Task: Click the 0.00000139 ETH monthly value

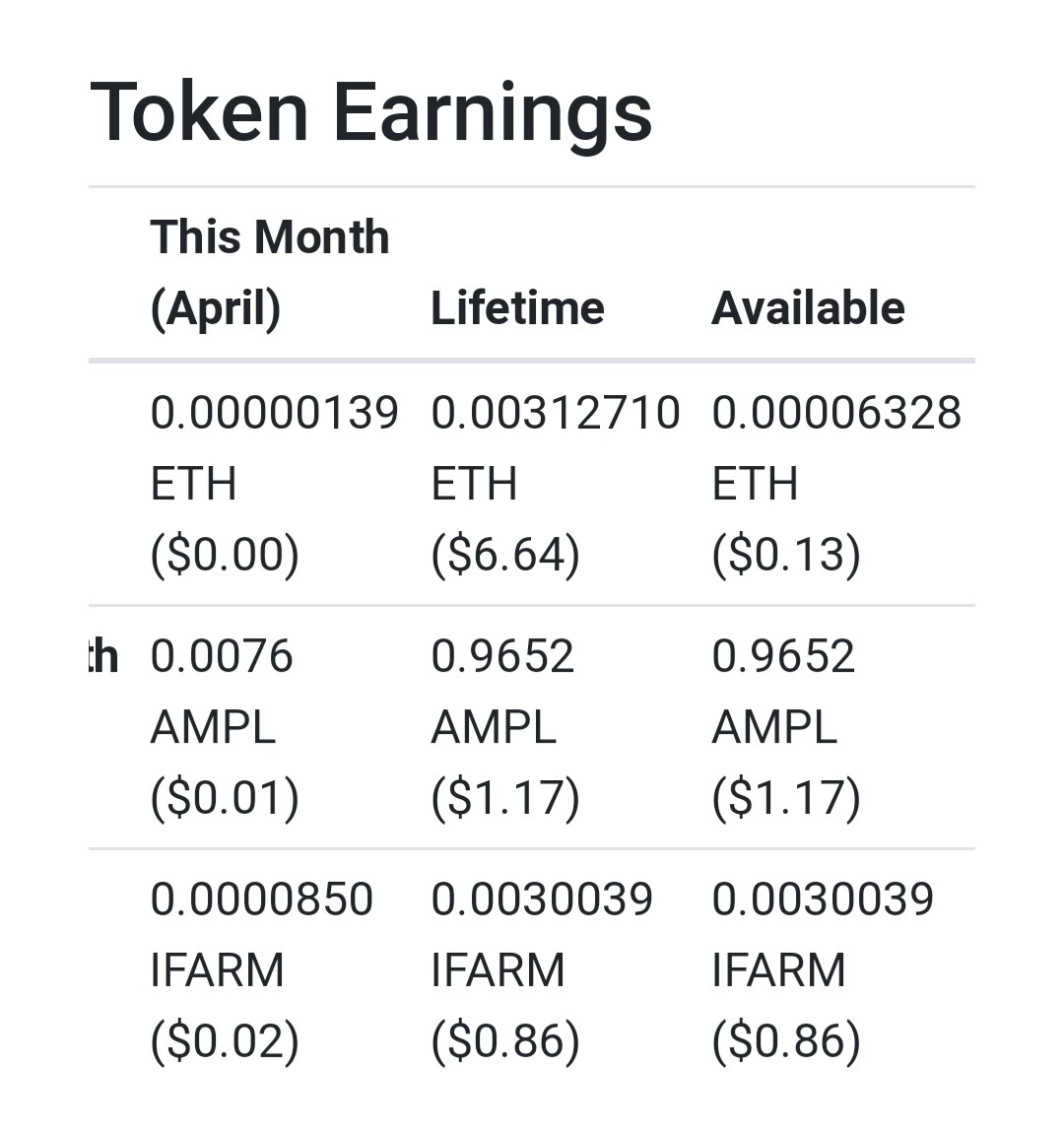Action: point(275,448)
